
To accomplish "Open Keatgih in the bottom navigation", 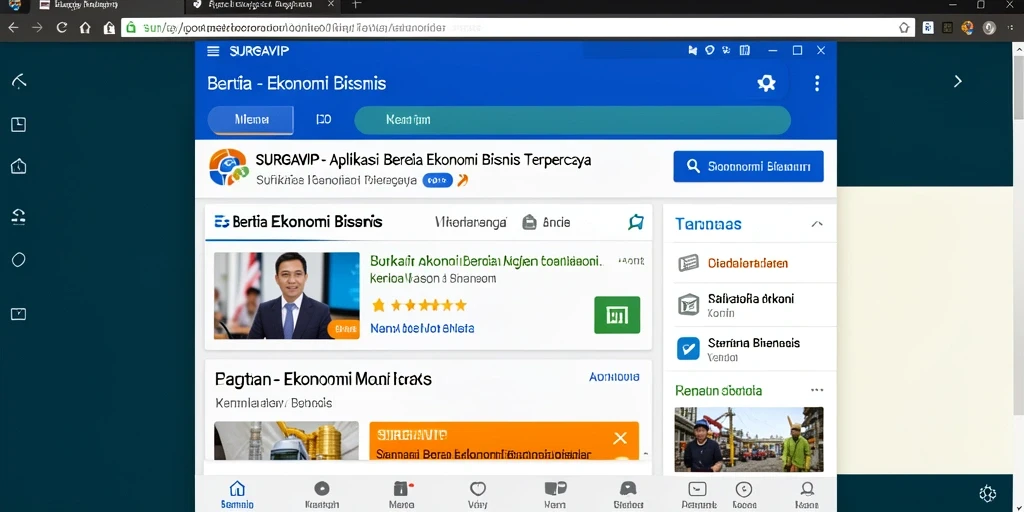I will [321, 495].
